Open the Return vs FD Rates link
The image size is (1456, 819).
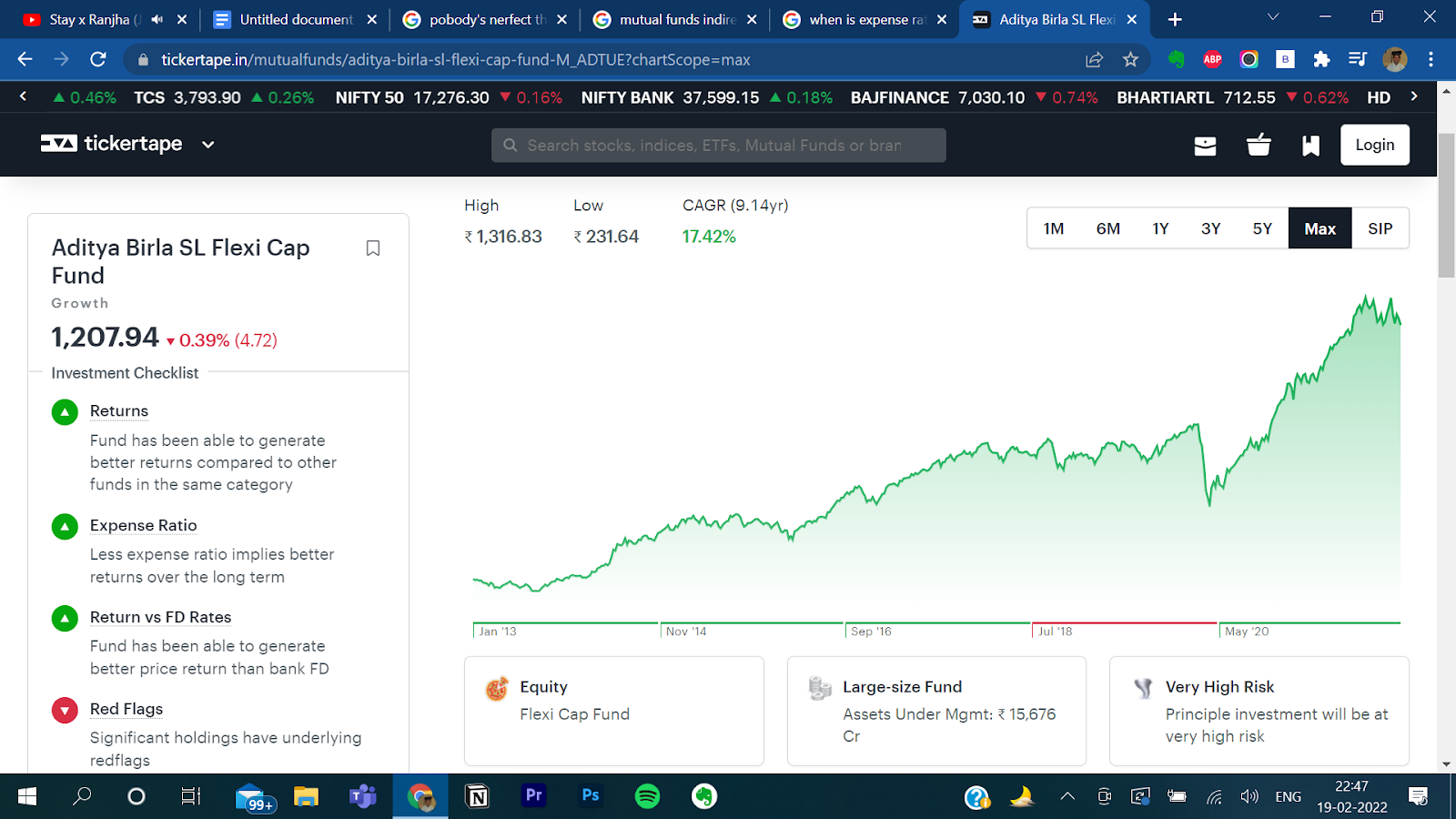(160, 618)
